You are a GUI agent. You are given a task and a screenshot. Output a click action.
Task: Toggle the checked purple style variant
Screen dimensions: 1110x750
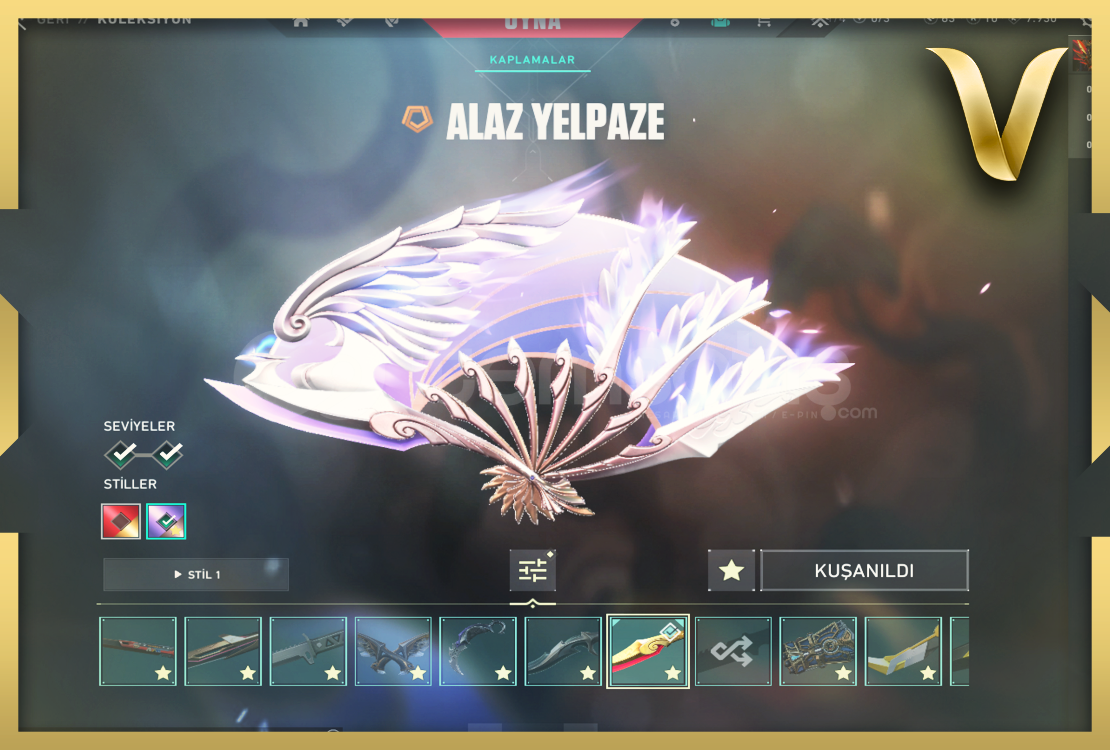(166, 521)
